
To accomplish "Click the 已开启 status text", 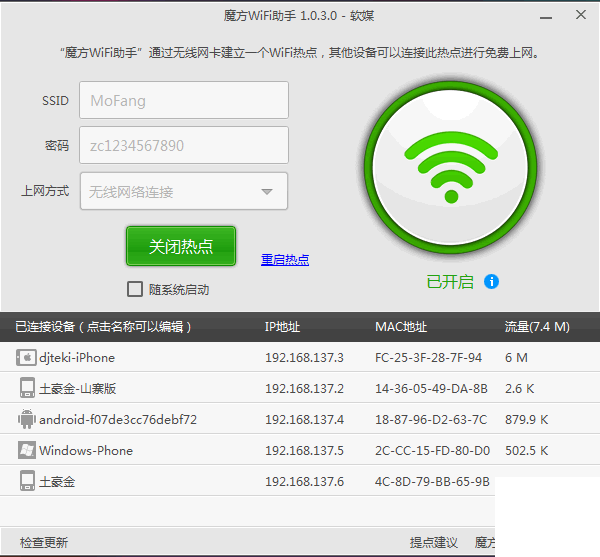I will [450, 282].
